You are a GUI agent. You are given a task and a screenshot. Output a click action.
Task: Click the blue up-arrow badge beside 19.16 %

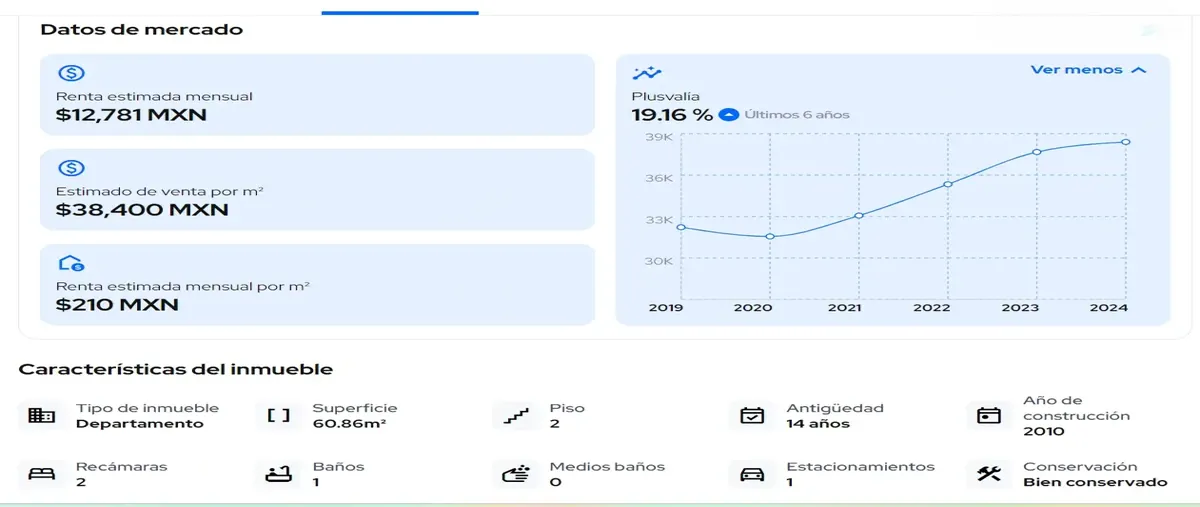729,114
